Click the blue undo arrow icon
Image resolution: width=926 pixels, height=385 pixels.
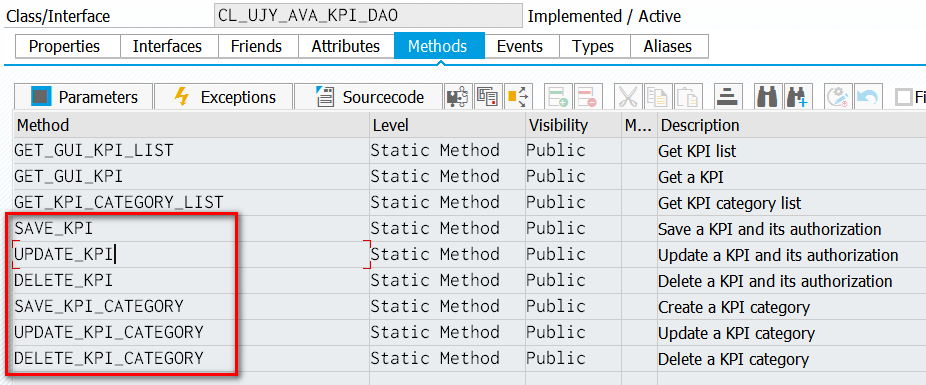click(x=867, y=97)
